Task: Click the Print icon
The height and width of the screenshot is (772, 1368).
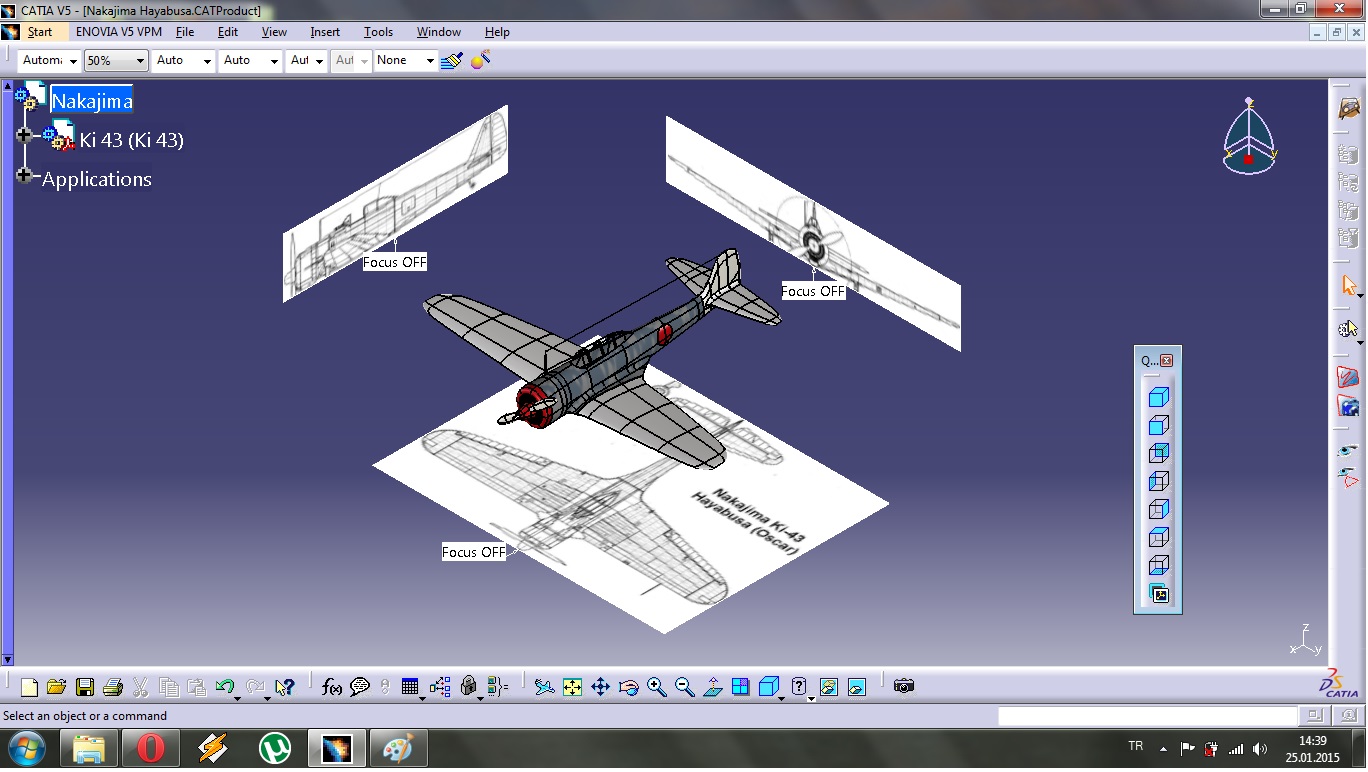Action: 112,687
